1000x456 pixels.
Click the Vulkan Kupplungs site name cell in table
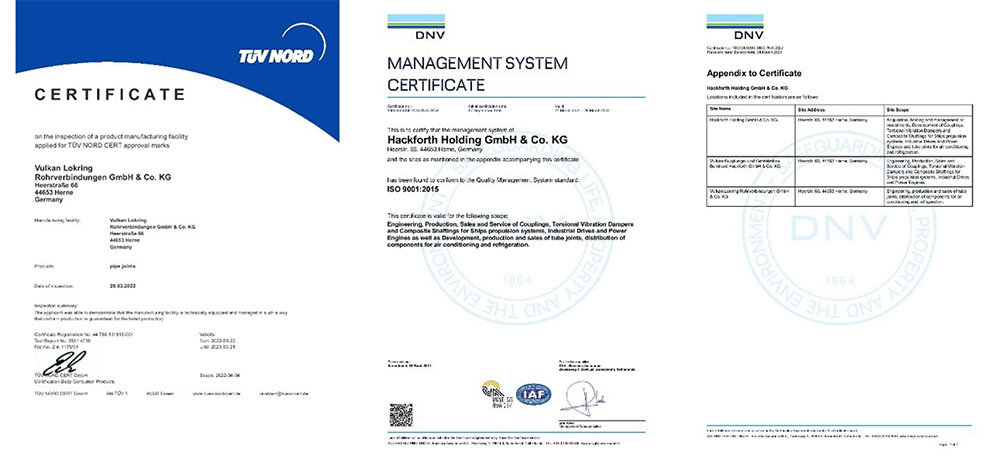751,171
